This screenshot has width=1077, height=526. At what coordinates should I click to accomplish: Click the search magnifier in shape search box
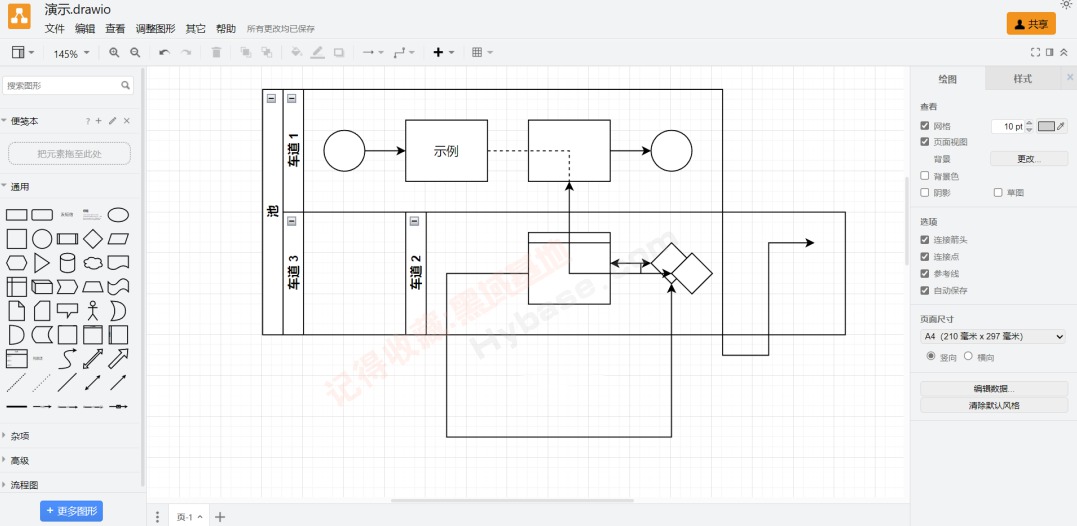point(126,85)
